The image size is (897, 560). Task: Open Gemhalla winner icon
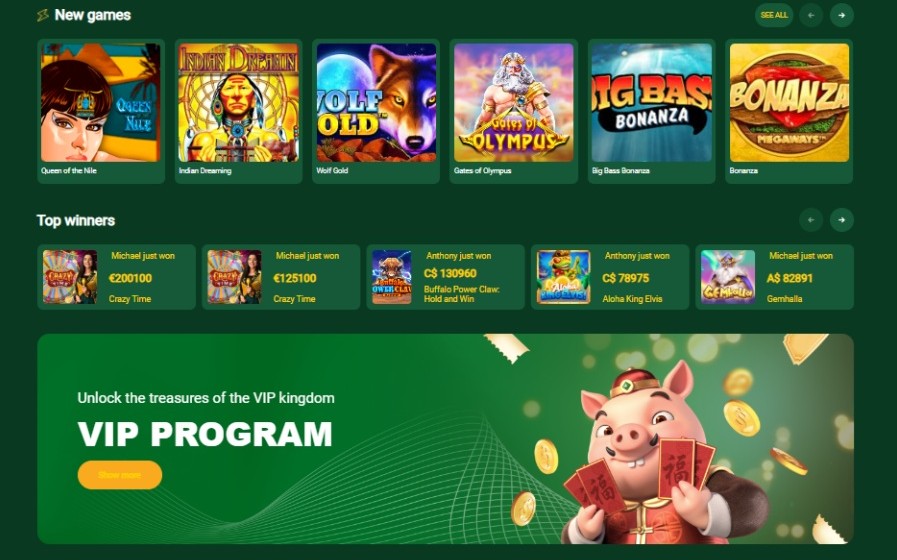728,277
